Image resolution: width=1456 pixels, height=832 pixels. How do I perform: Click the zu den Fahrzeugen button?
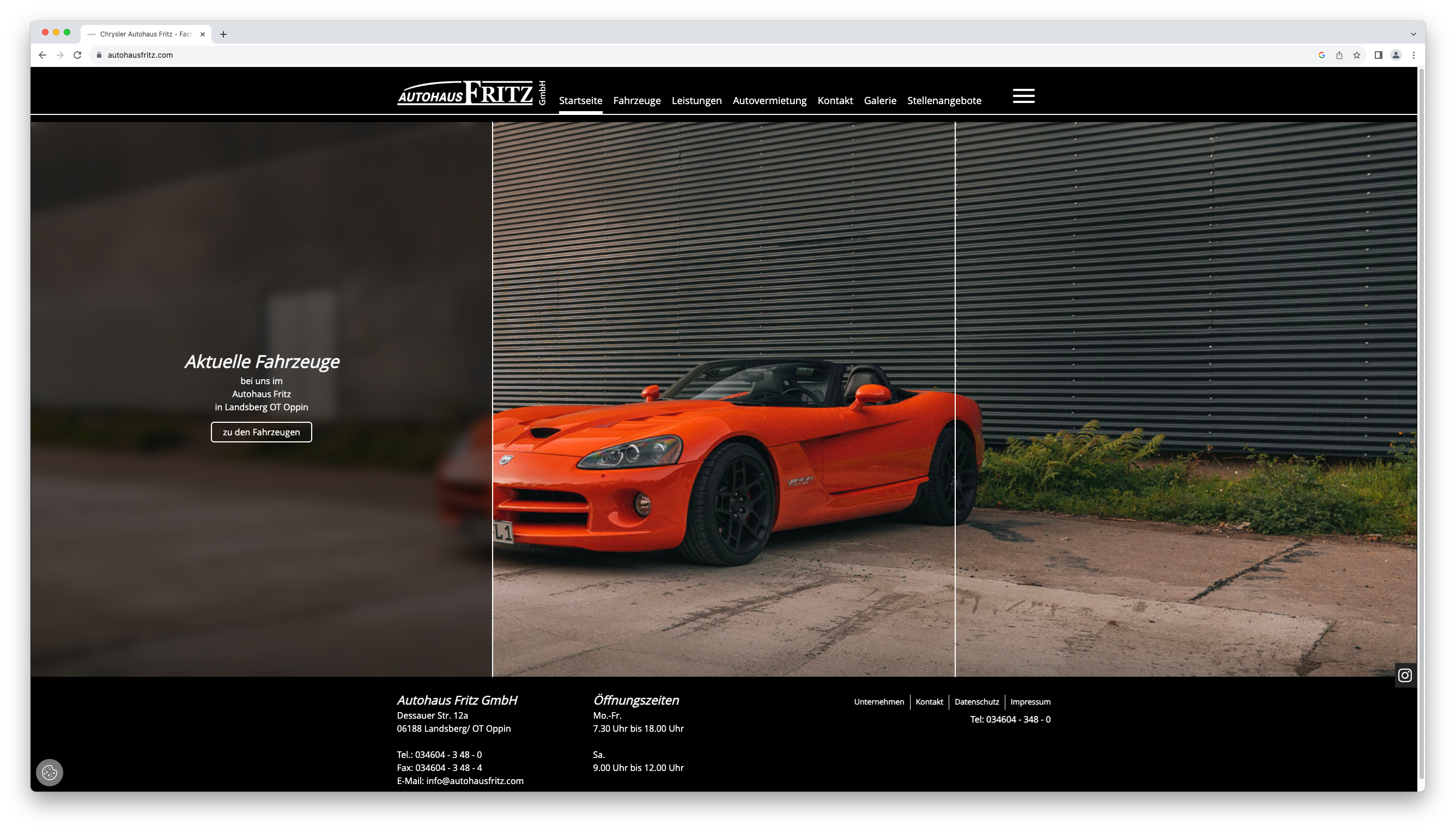(261, 432)
